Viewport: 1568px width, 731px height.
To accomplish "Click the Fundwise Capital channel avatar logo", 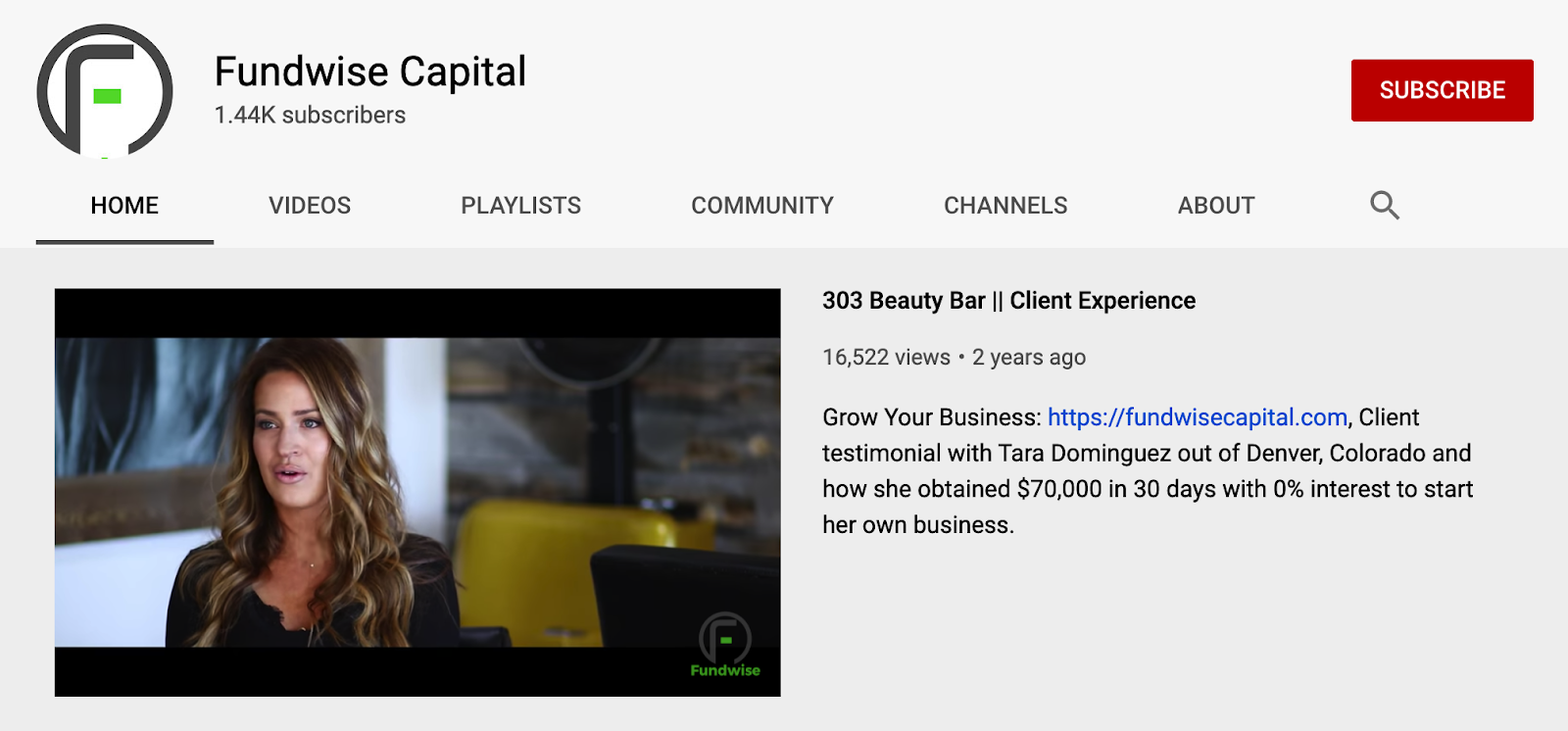I will (x=105, y=91).
